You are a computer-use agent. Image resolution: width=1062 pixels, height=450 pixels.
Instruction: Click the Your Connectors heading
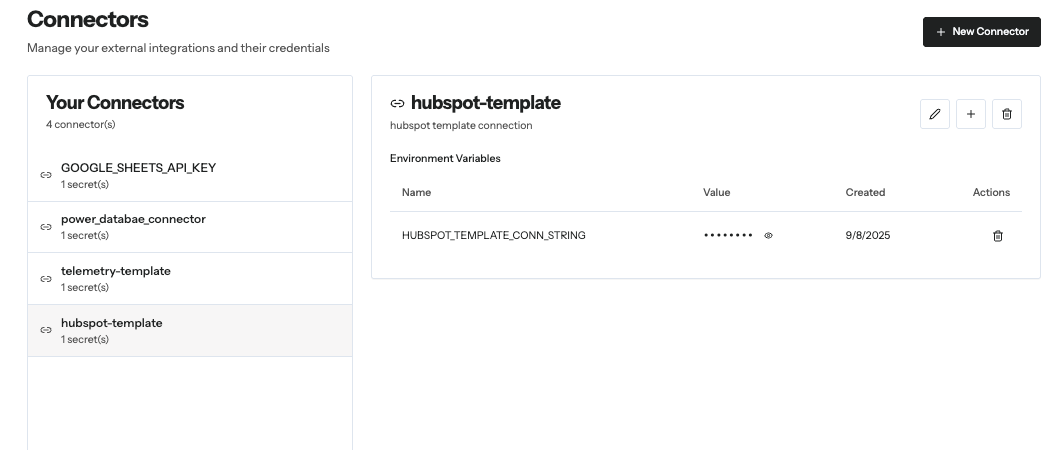pos(115,103)
